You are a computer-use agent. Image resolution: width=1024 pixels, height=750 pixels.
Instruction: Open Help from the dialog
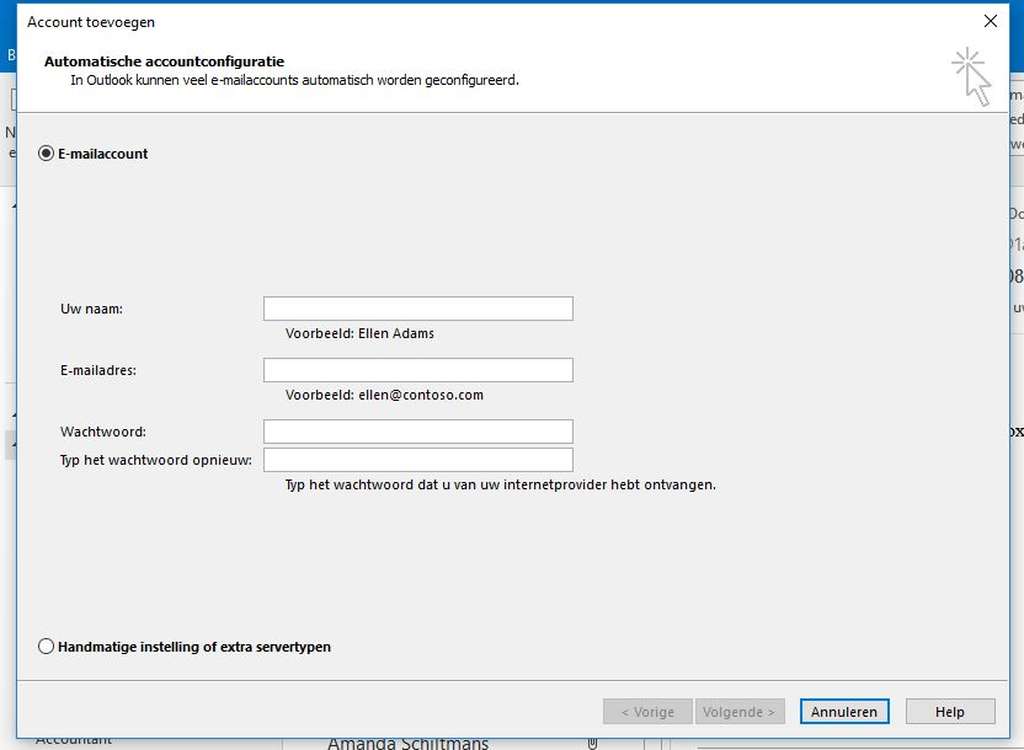(949, 711)
